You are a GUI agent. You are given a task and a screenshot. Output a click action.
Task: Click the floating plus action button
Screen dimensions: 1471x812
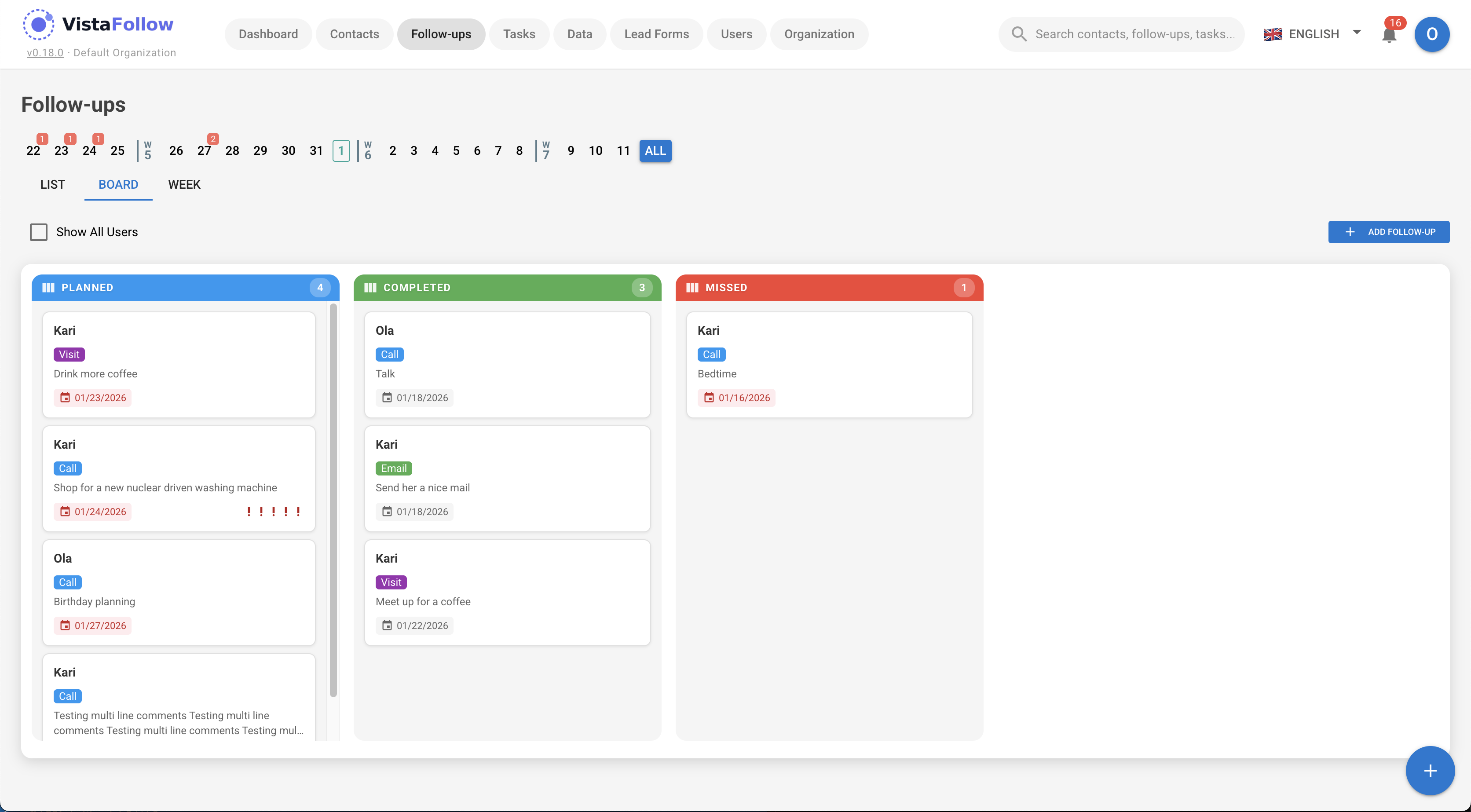pyautogui.click(x=1429, y=770)
